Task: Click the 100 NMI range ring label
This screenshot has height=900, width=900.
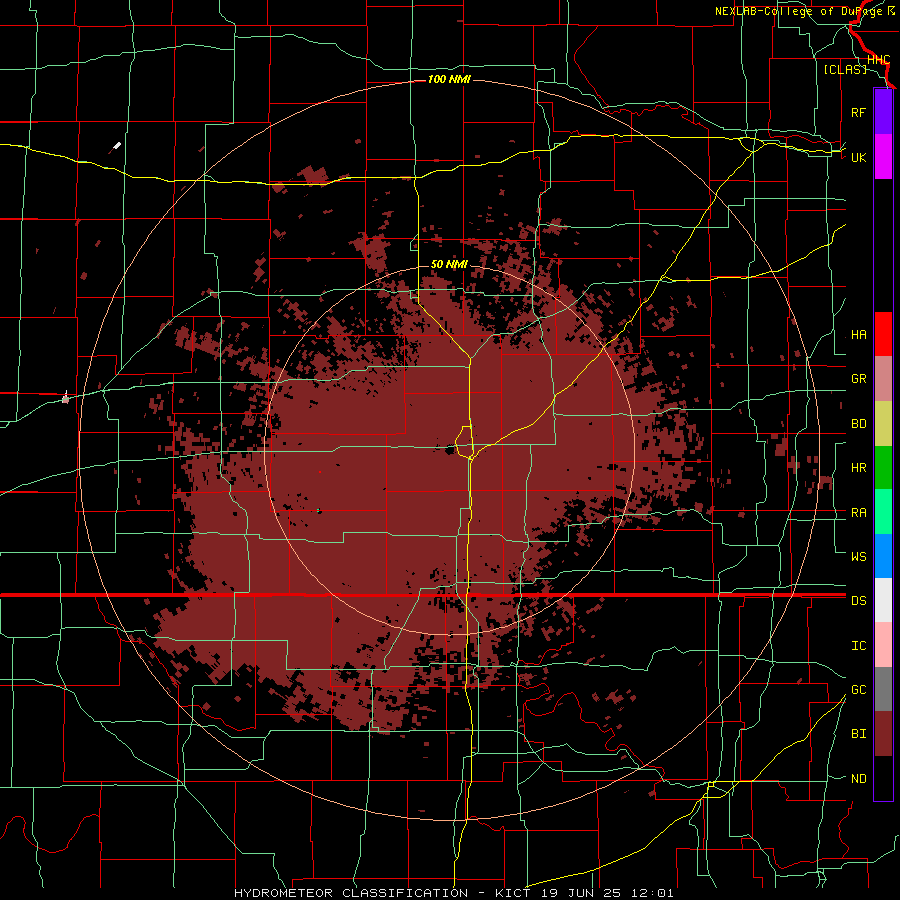Action: (449, 79)
